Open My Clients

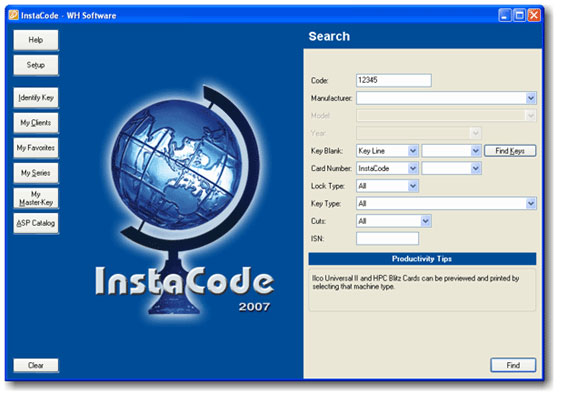tap(36, 122)
